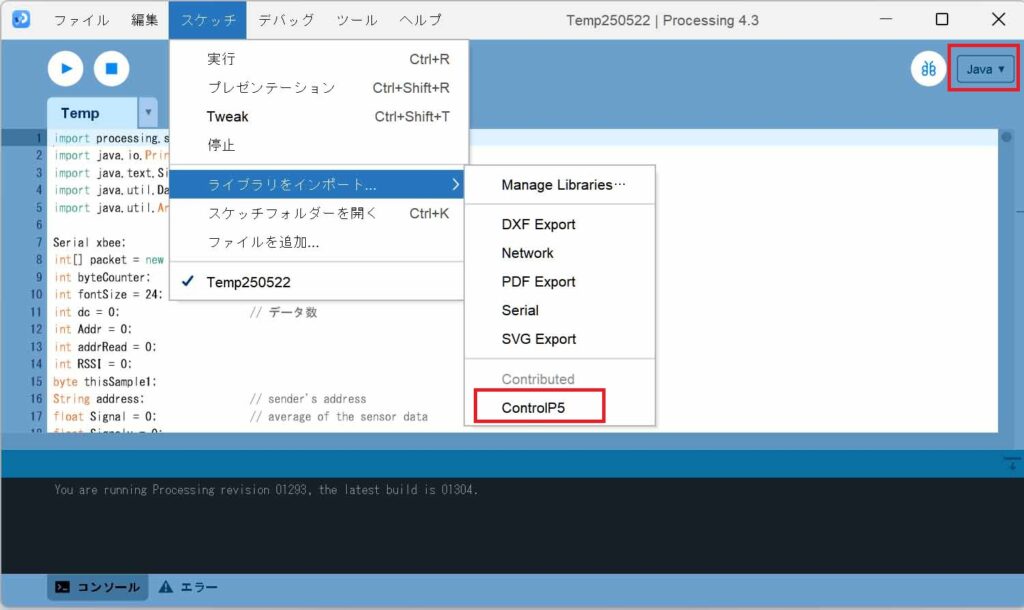
Task: Stop the sketch with the square button
Action: (112, 69)
